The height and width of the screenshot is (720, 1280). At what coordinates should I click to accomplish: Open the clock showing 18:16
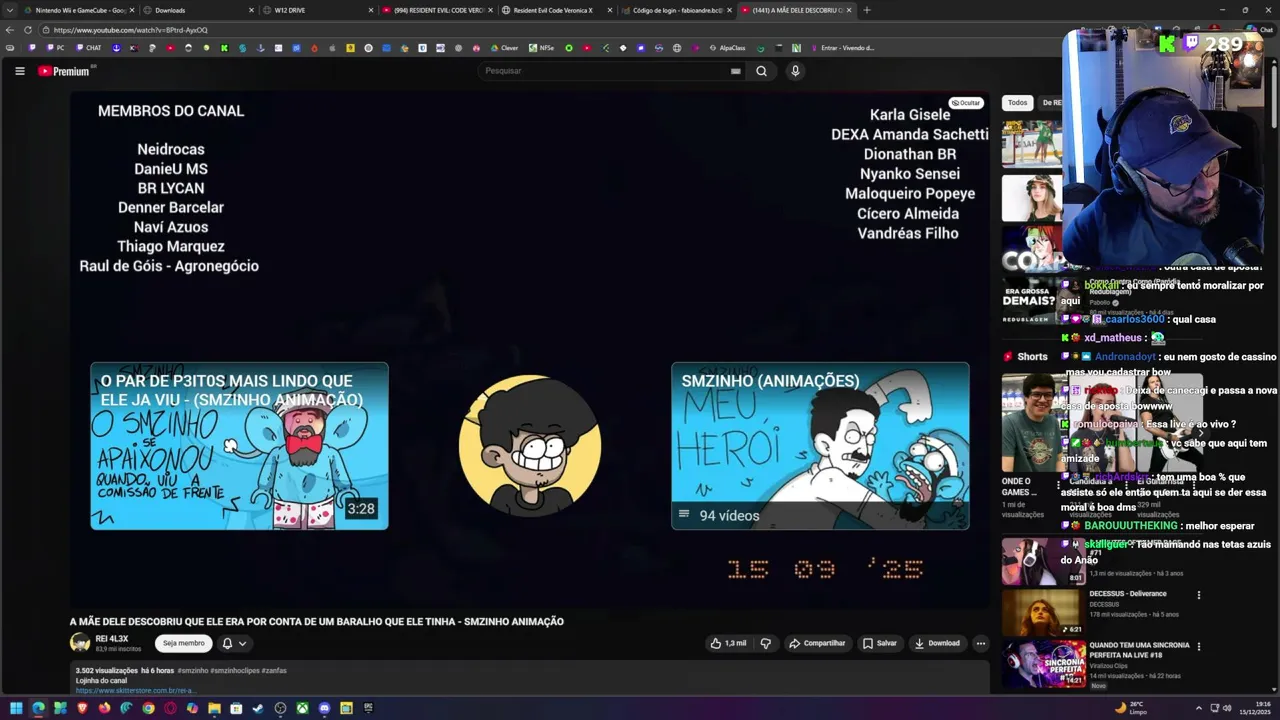[1257, 708]
